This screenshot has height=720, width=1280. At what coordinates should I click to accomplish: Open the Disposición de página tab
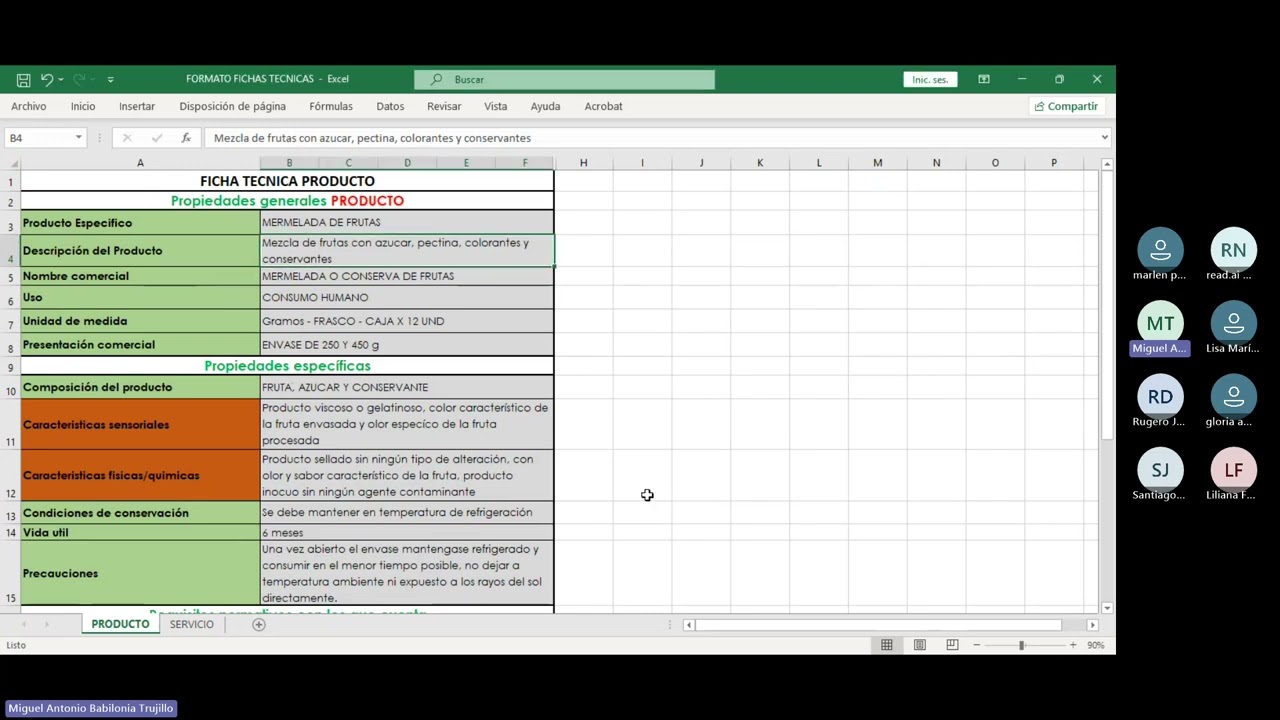click(x=232, y=106)
